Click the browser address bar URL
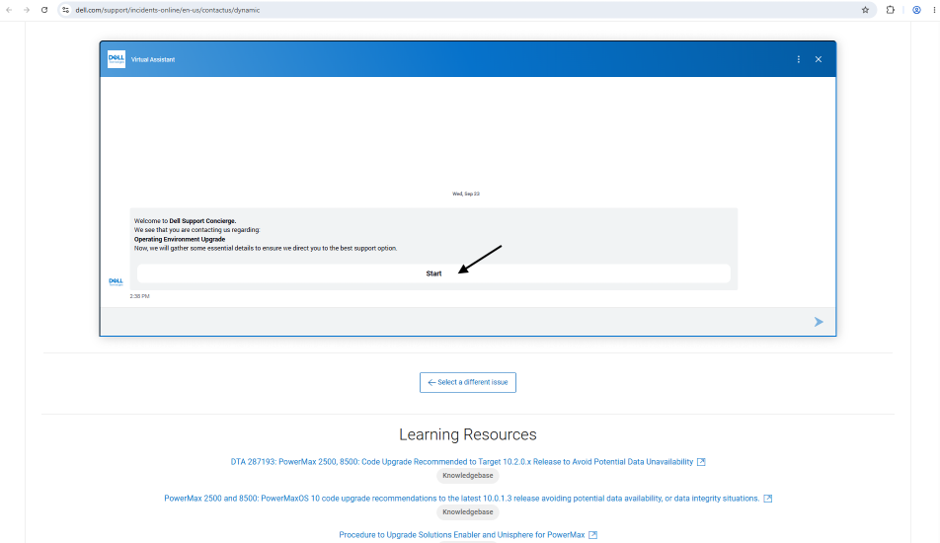 (x=168, y=10)
